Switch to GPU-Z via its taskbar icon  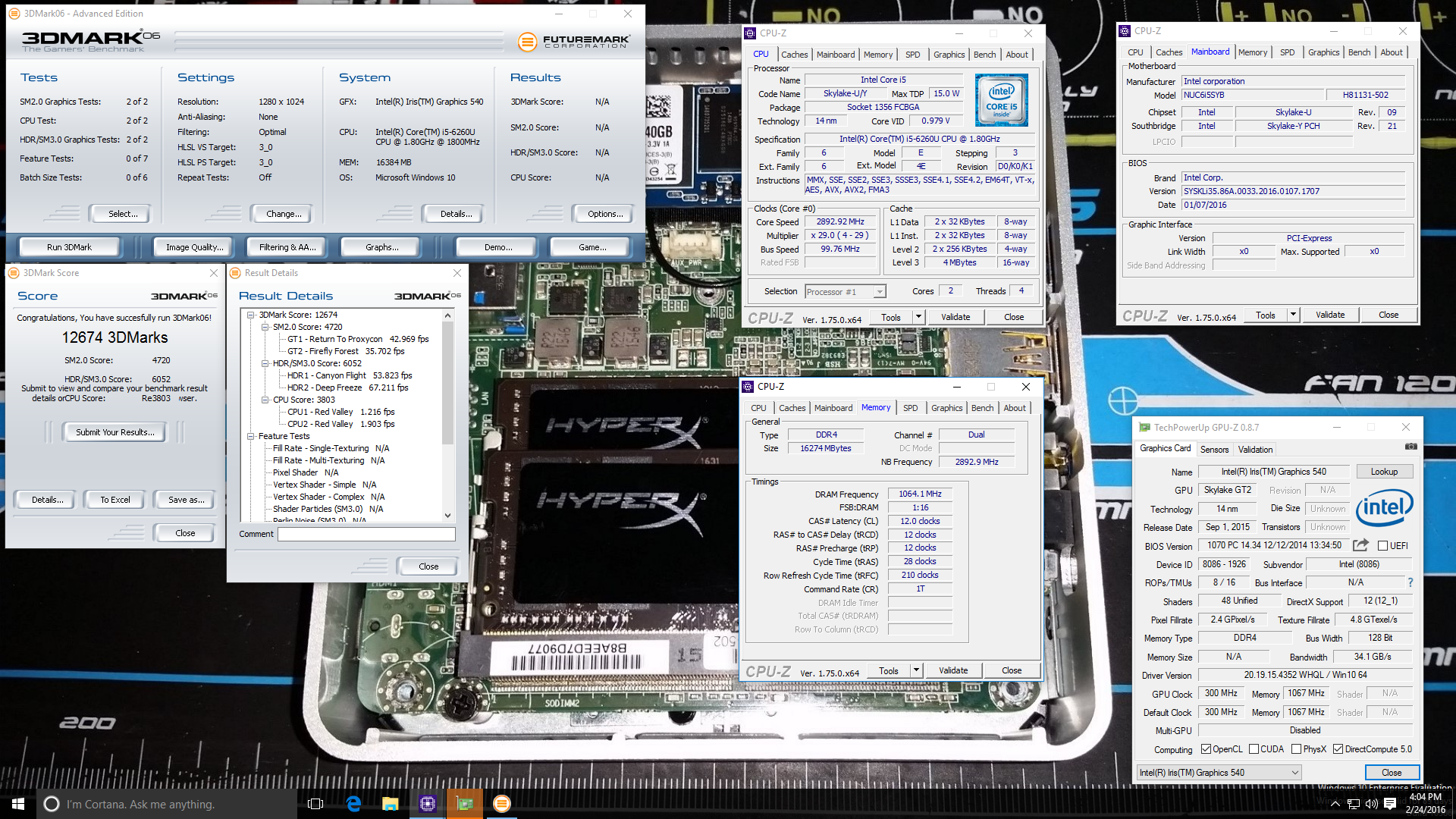click(464, 804)
